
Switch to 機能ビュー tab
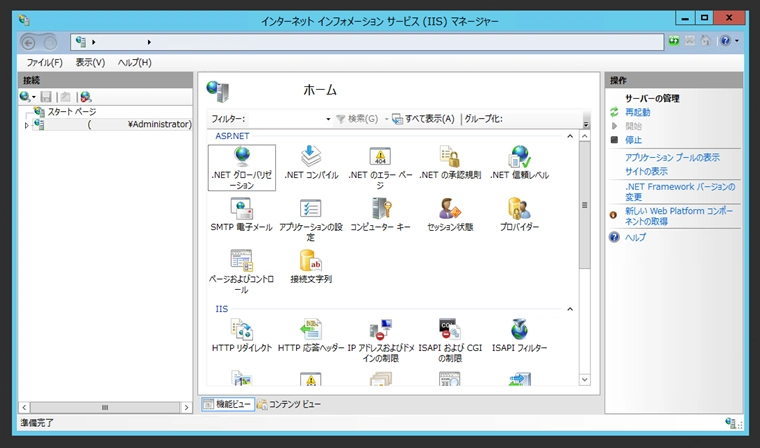tap(228, 404)
